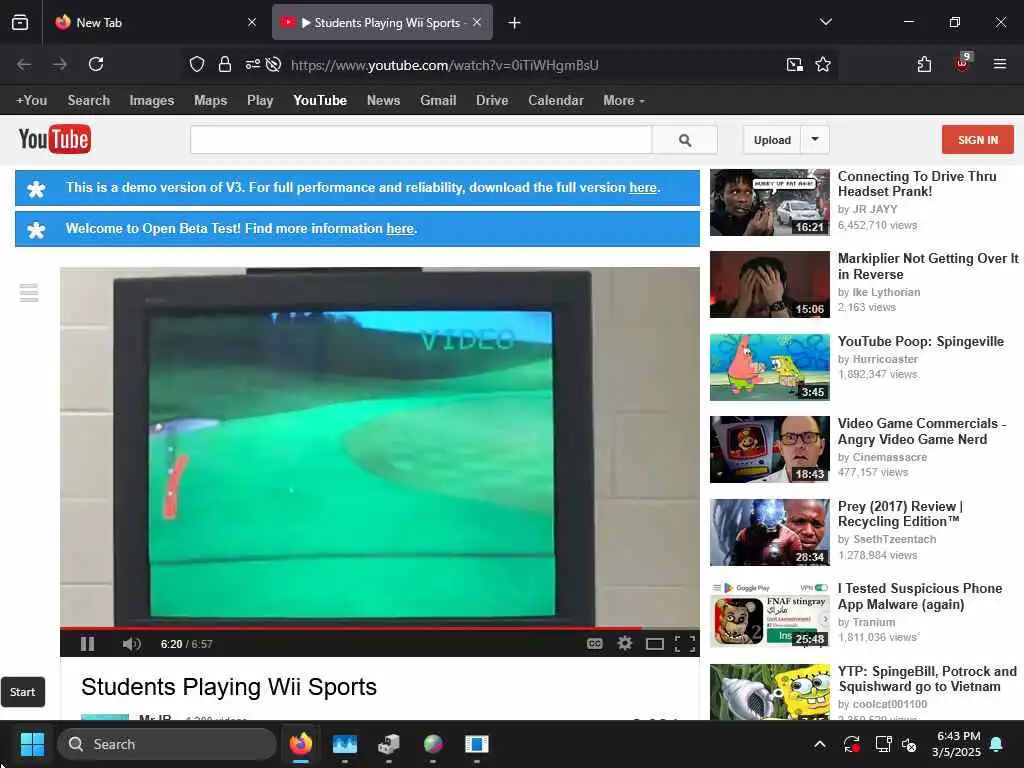
Task: Bookmark this page with the star
Action: click(823, 64)
